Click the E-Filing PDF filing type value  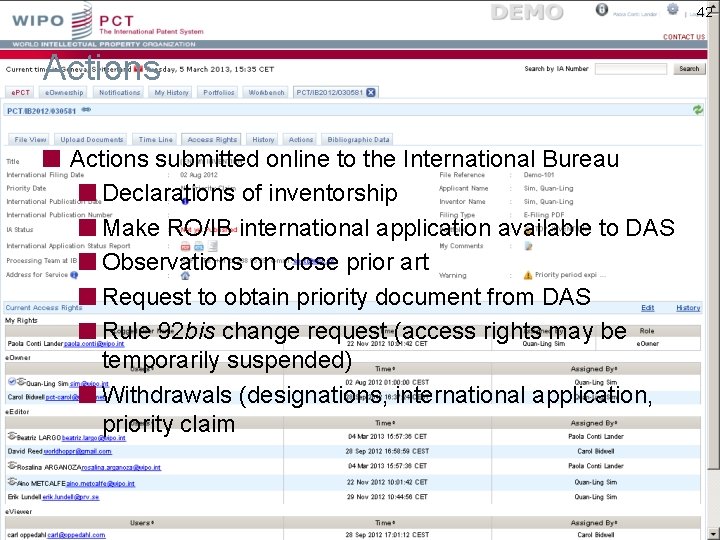tap(544, 214)
